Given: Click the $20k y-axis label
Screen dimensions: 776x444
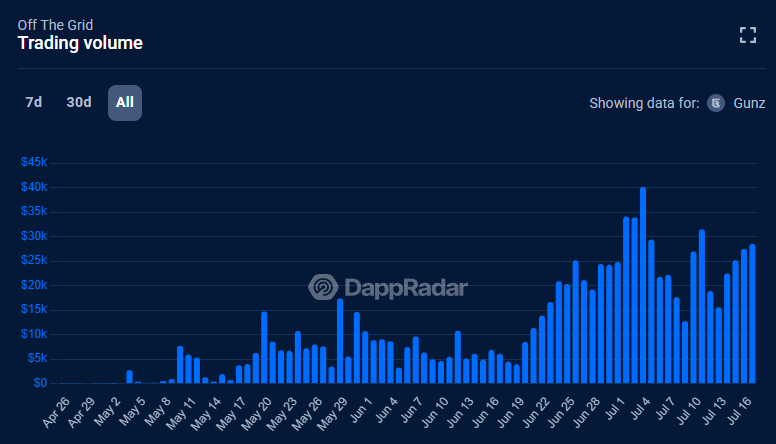Looking at the screenshot, I should point(34,285).
